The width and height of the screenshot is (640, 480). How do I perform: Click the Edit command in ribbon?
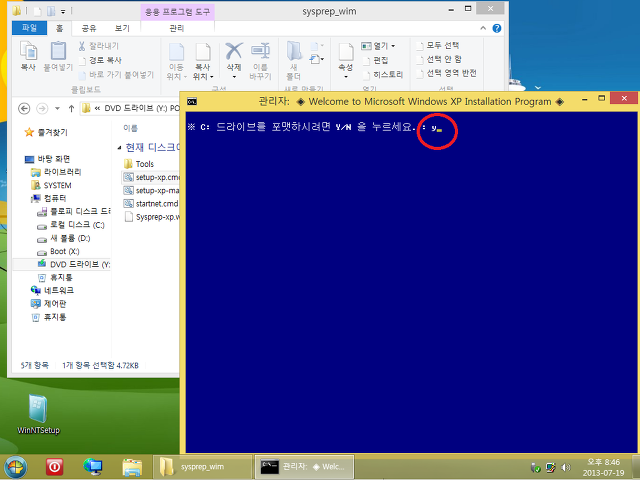[x=376, y=60]
